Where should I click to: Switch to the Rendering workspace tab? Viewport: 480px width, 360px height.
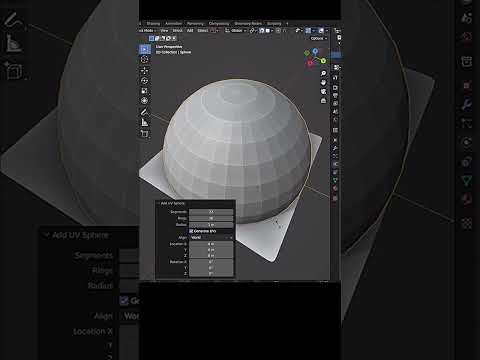[195, 23]
